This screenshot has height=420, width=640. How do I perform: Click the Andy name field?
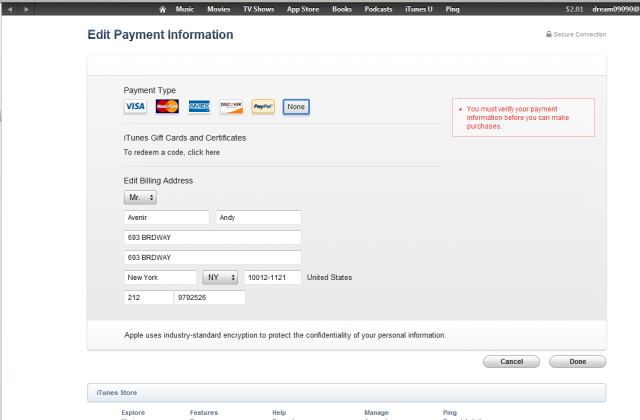coord(258,218)
